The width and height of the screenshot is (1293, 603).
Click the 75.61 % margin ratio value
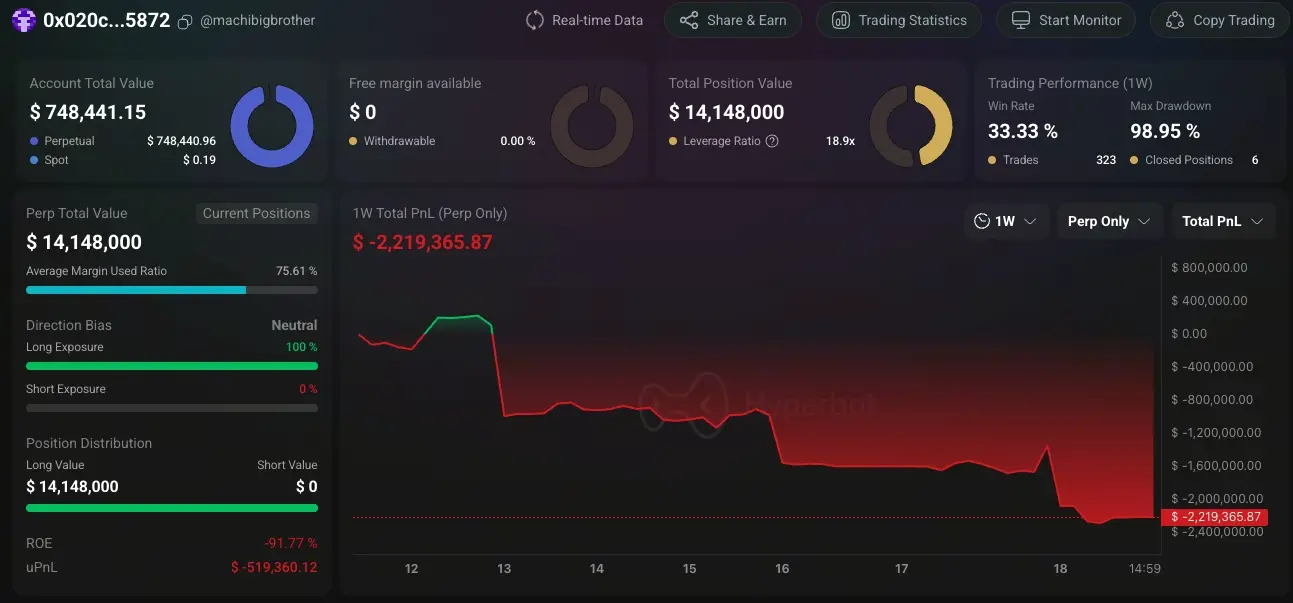(297, 271)
